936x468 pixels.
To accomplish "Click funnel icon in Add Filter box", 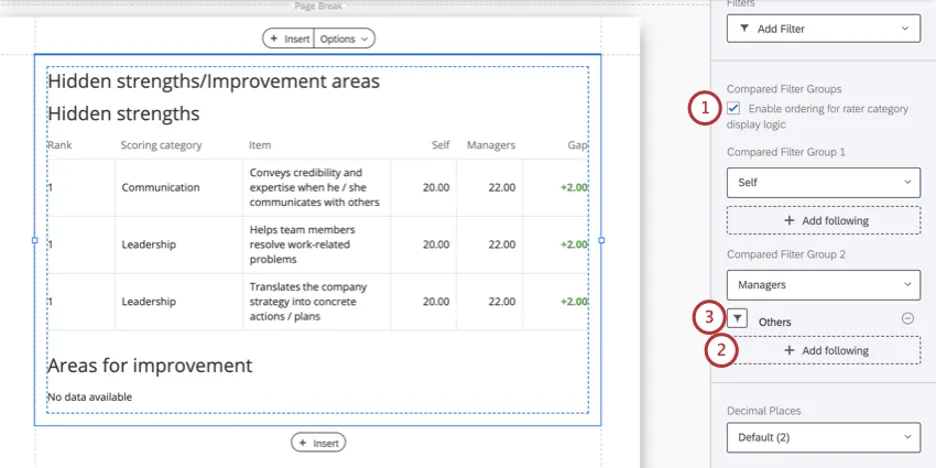I will click(x=744, y=29).
